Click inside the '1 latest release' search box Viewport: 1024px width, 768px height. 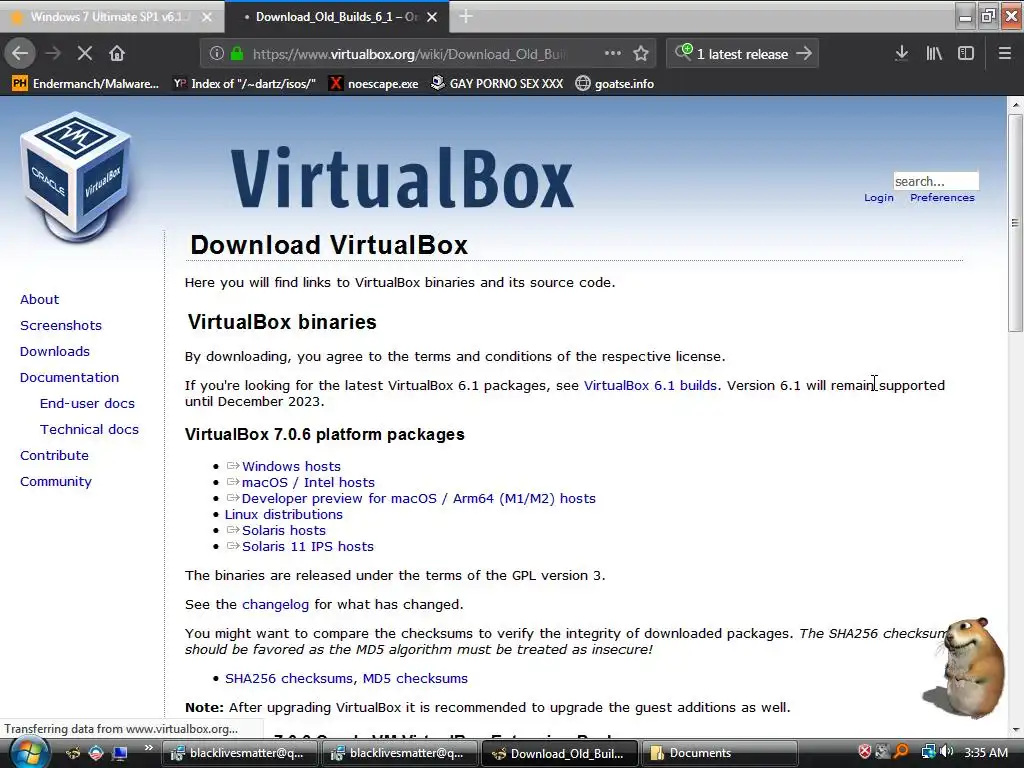742,54
